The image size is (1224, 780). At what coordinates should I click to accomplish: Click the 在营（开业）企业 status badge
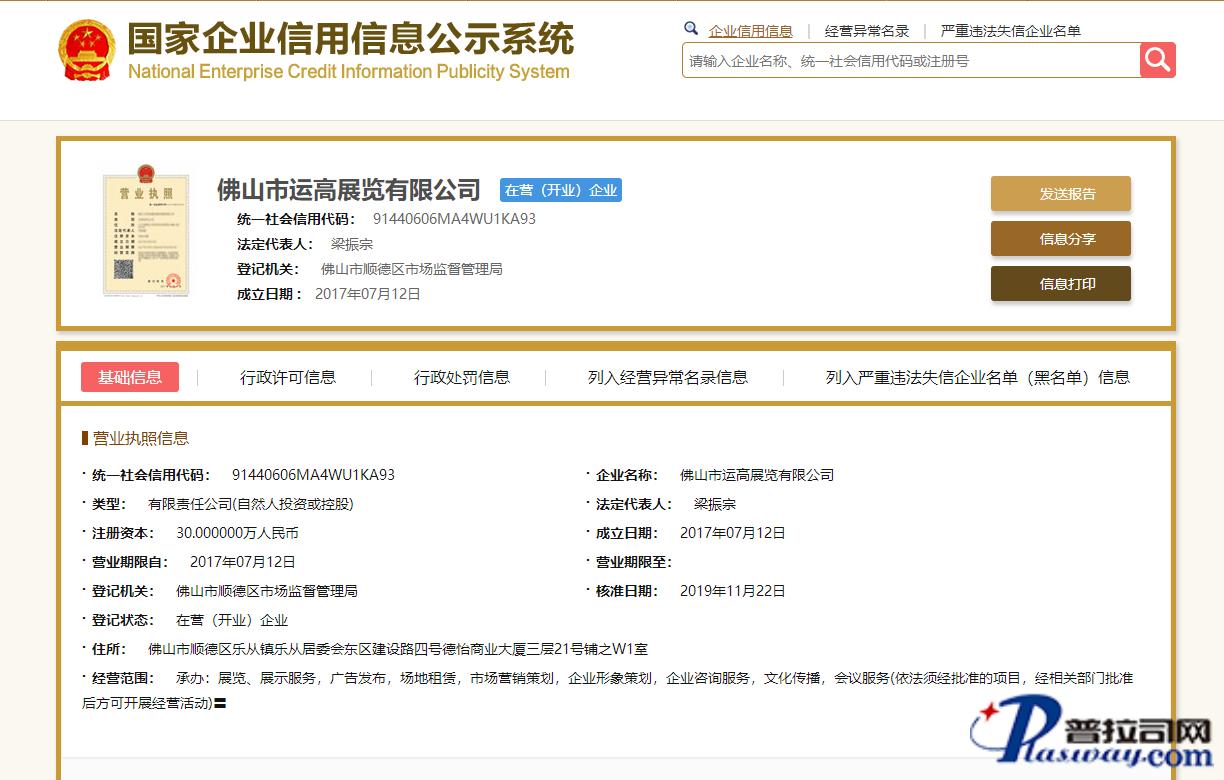click(561, 190)
